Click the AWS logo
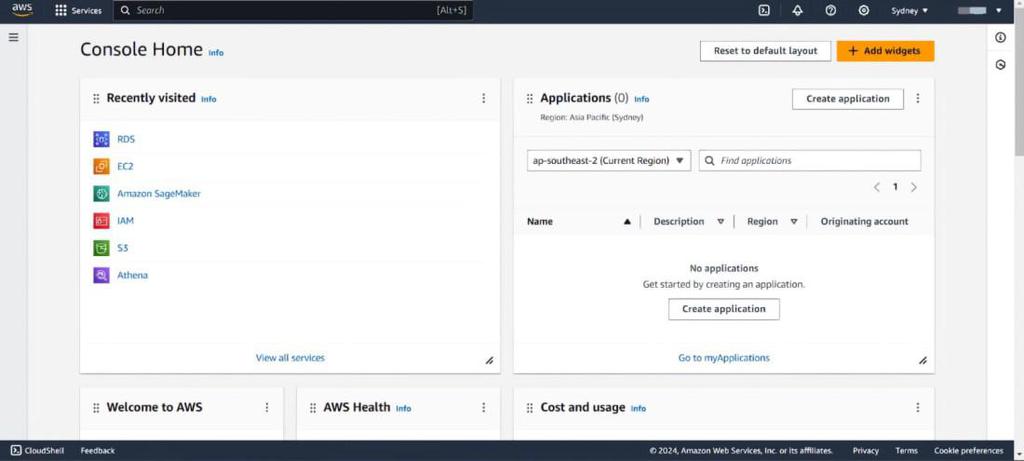Viewport: 1024px width, 461px height. [x=23, y=10]
